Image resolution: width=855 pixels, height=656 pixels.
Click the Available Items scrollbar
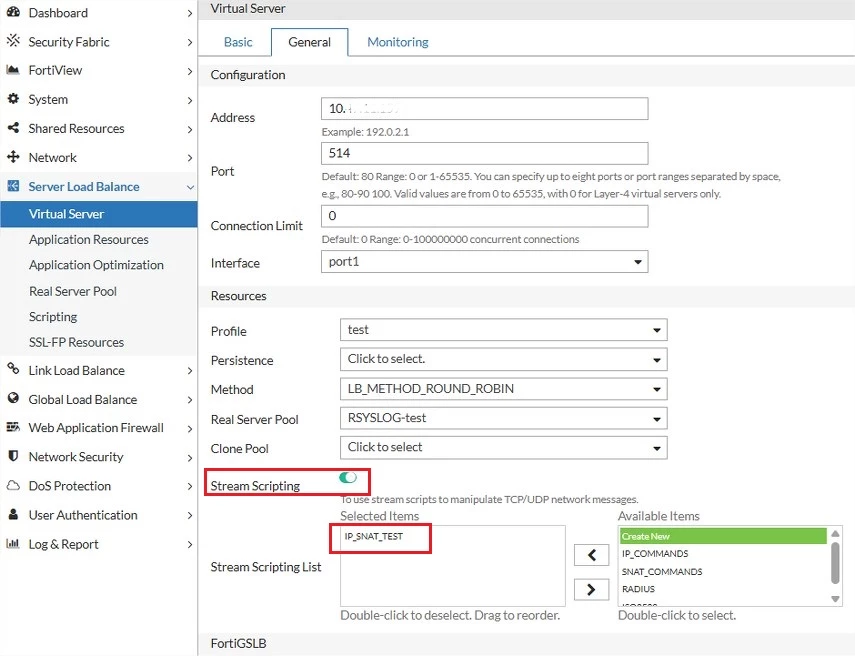(835, 563)
